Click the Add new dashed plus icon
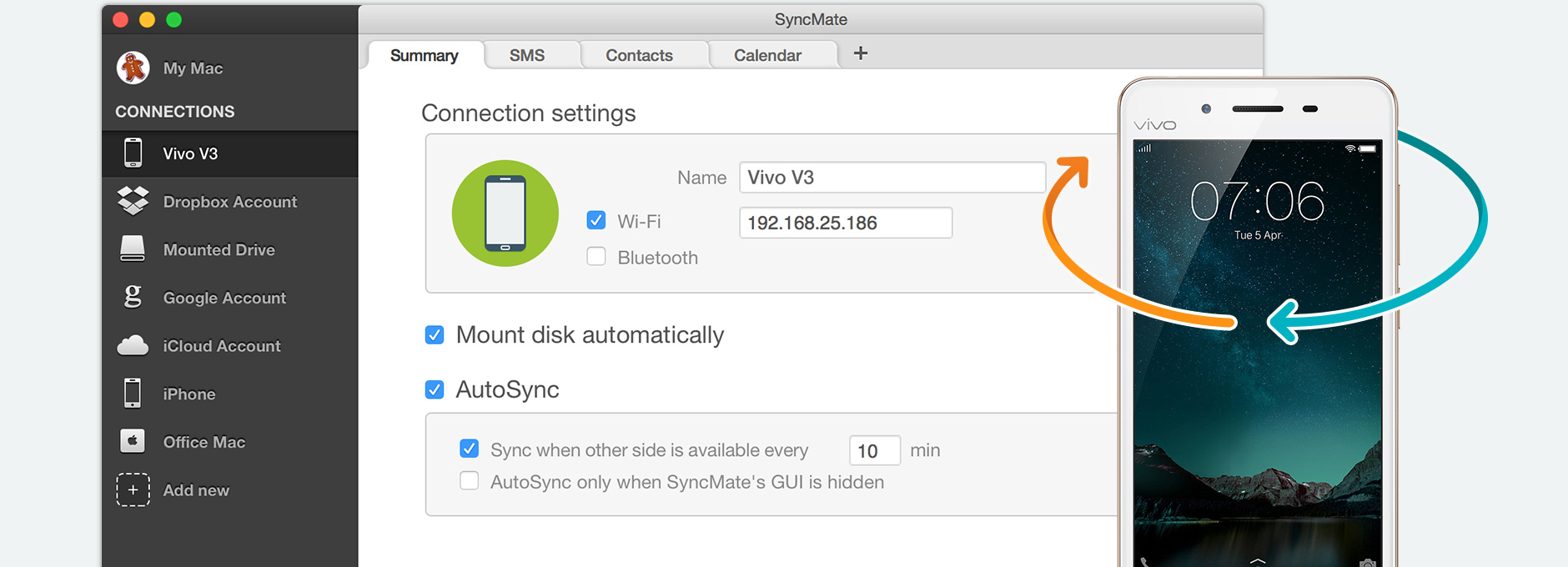 133,489
